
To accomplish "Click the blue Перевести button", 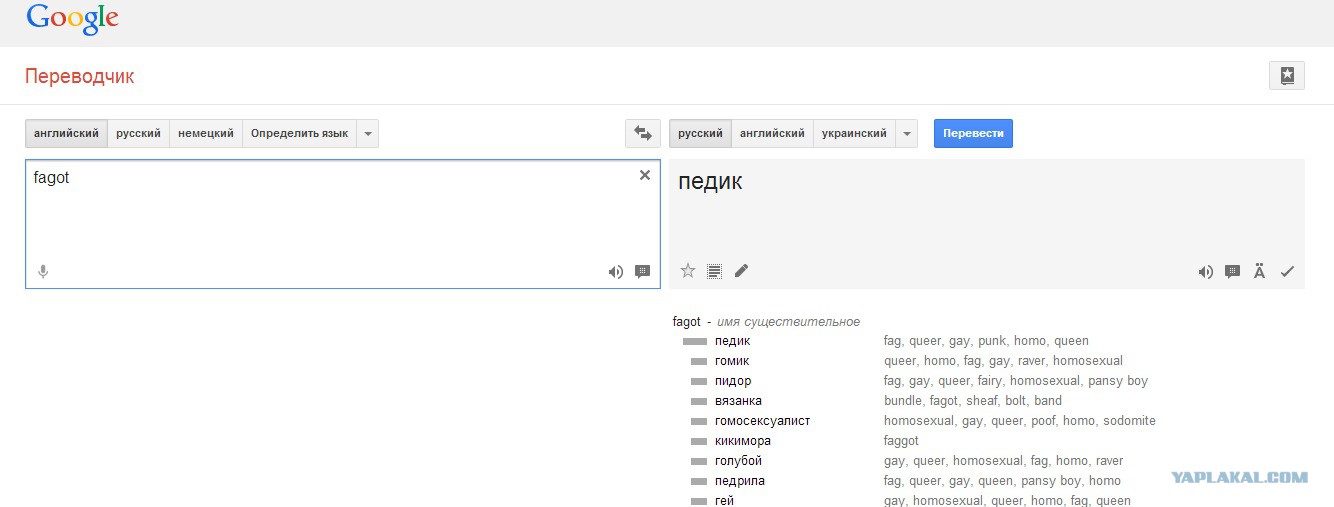I will tap(973, 133).
